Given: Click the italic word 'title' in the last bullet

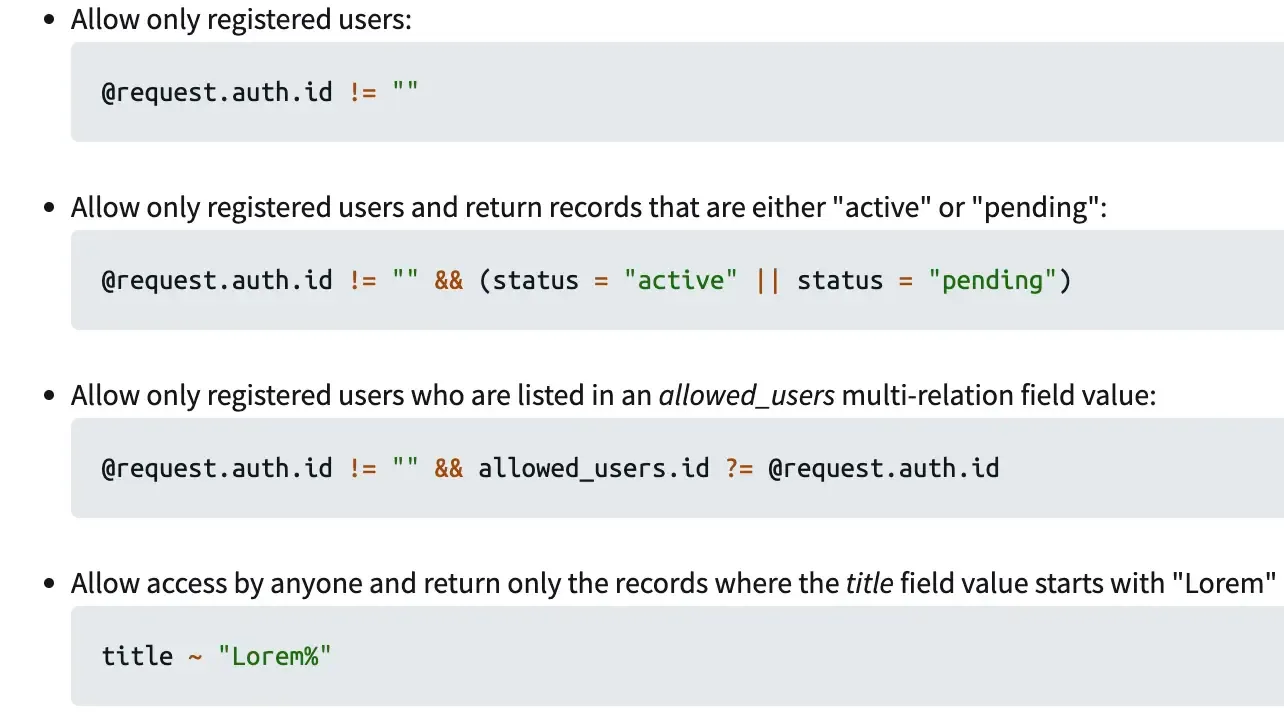Looking at the screenshot, I should pos(869,584).
